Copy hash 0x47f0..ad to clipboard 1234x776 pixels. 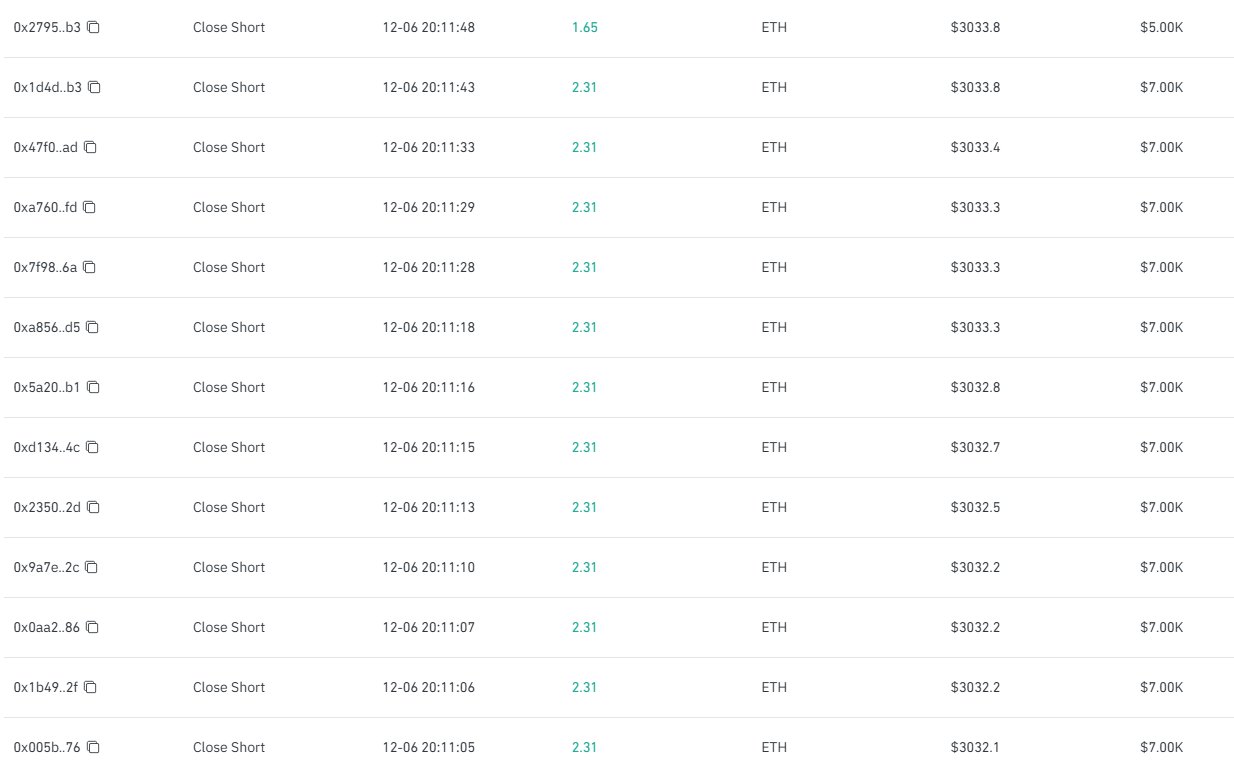[90, 147]
